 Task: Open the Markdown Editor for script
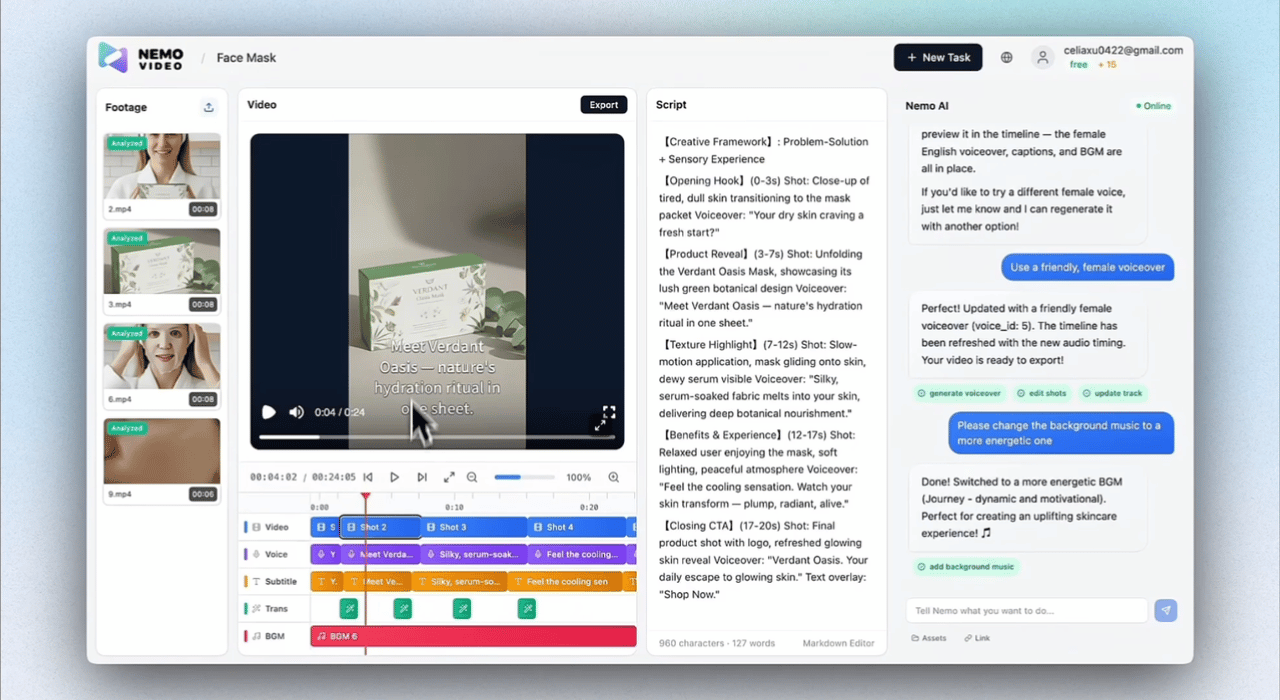point(838,643)
